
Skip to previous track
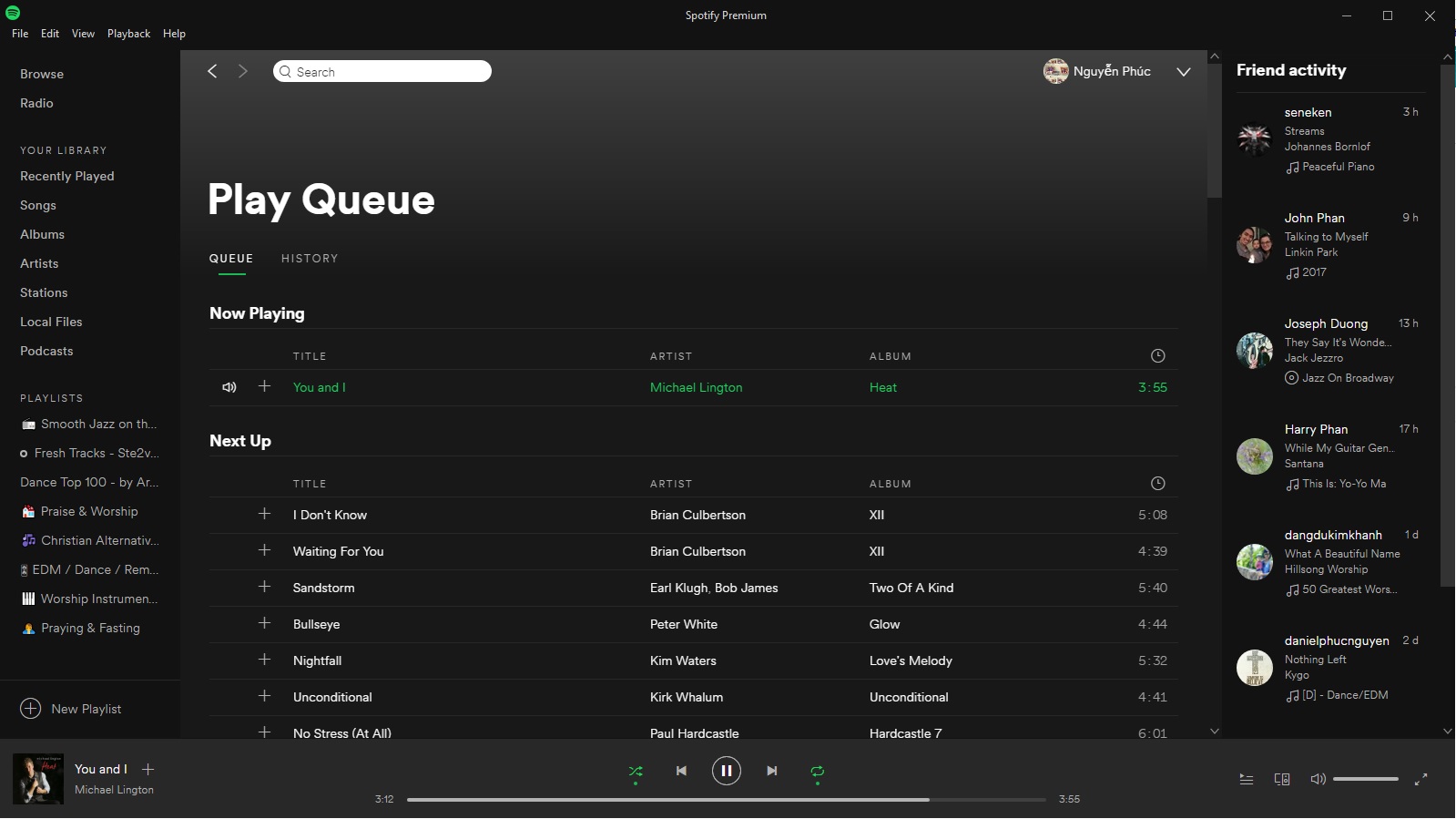[681, 771]
